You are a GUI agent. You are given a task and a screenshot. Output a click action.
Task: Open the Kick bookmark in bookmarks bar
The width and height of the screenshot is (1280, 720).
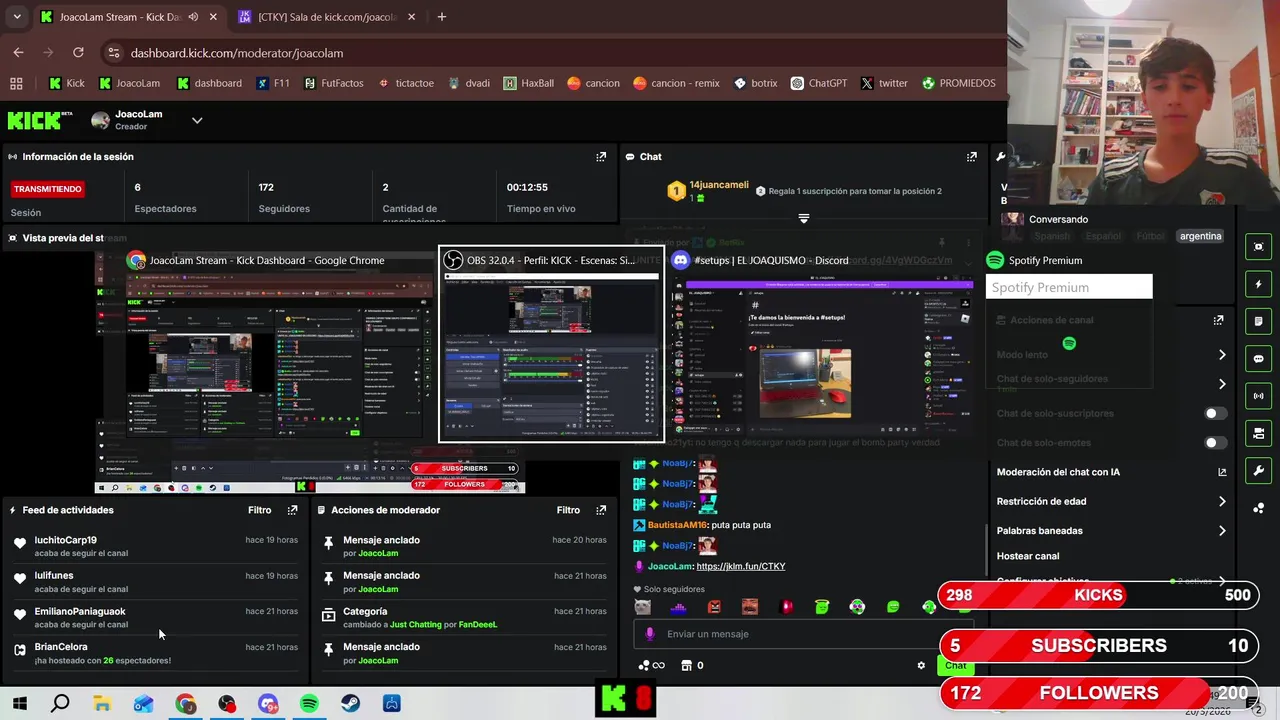[x=67, y=83]
